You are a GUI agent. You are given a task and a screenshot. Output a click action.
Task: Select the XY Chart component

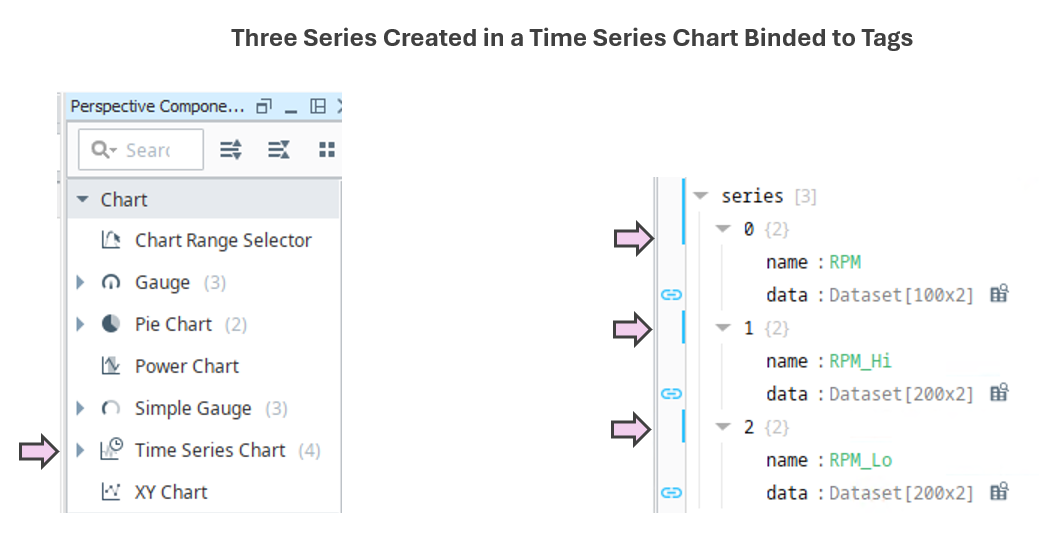coord(171,492)
